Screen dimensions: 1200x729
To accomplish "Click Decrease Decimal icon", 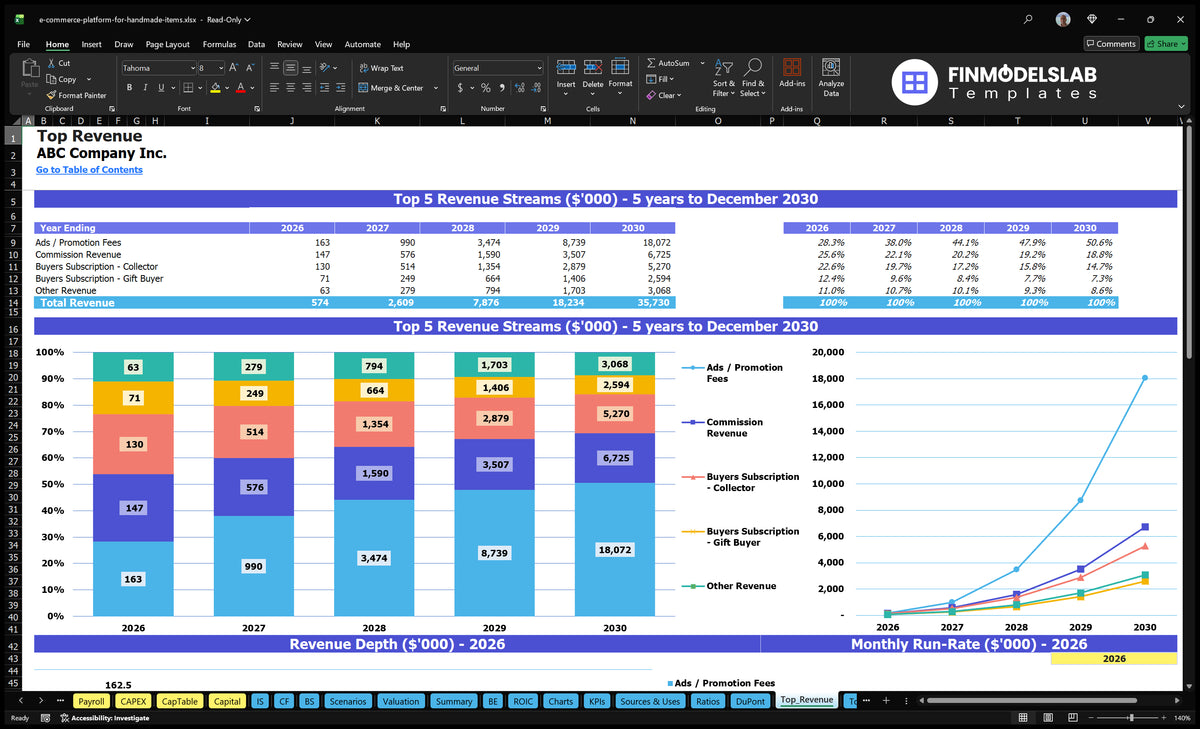I will pos(536,88).
